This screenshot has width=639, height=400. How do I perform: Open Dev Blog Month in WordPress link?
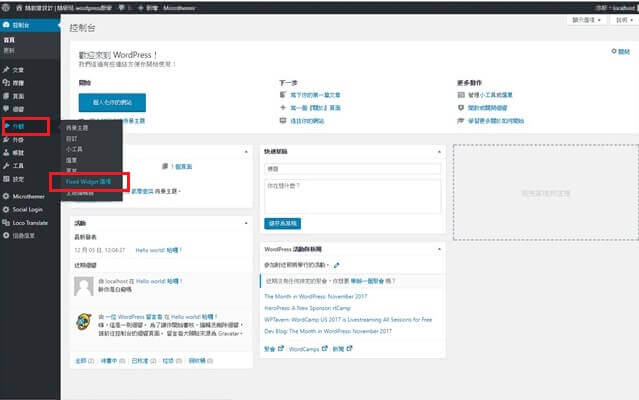tap(328, 331)
